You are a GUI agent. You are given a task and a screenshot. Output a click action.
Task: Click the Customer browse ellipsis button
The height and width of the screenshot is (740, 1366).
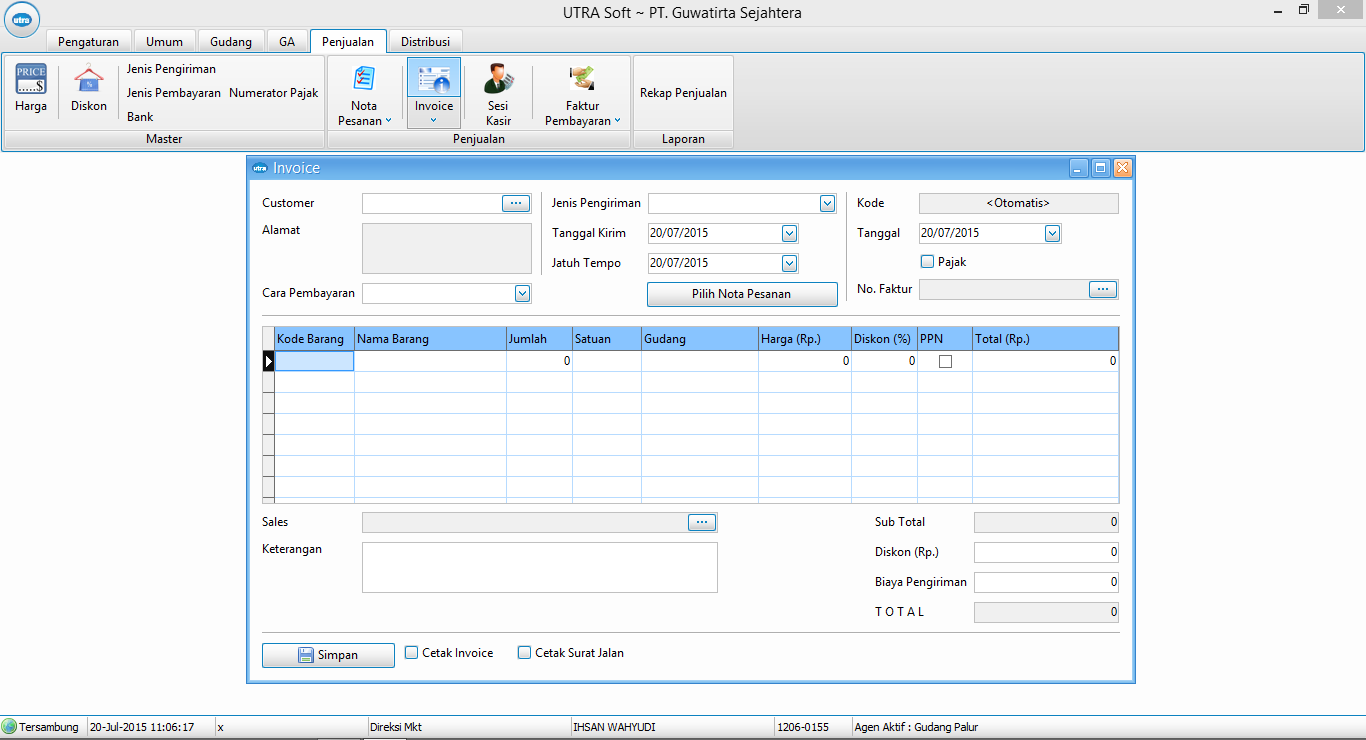coord(516,203)
